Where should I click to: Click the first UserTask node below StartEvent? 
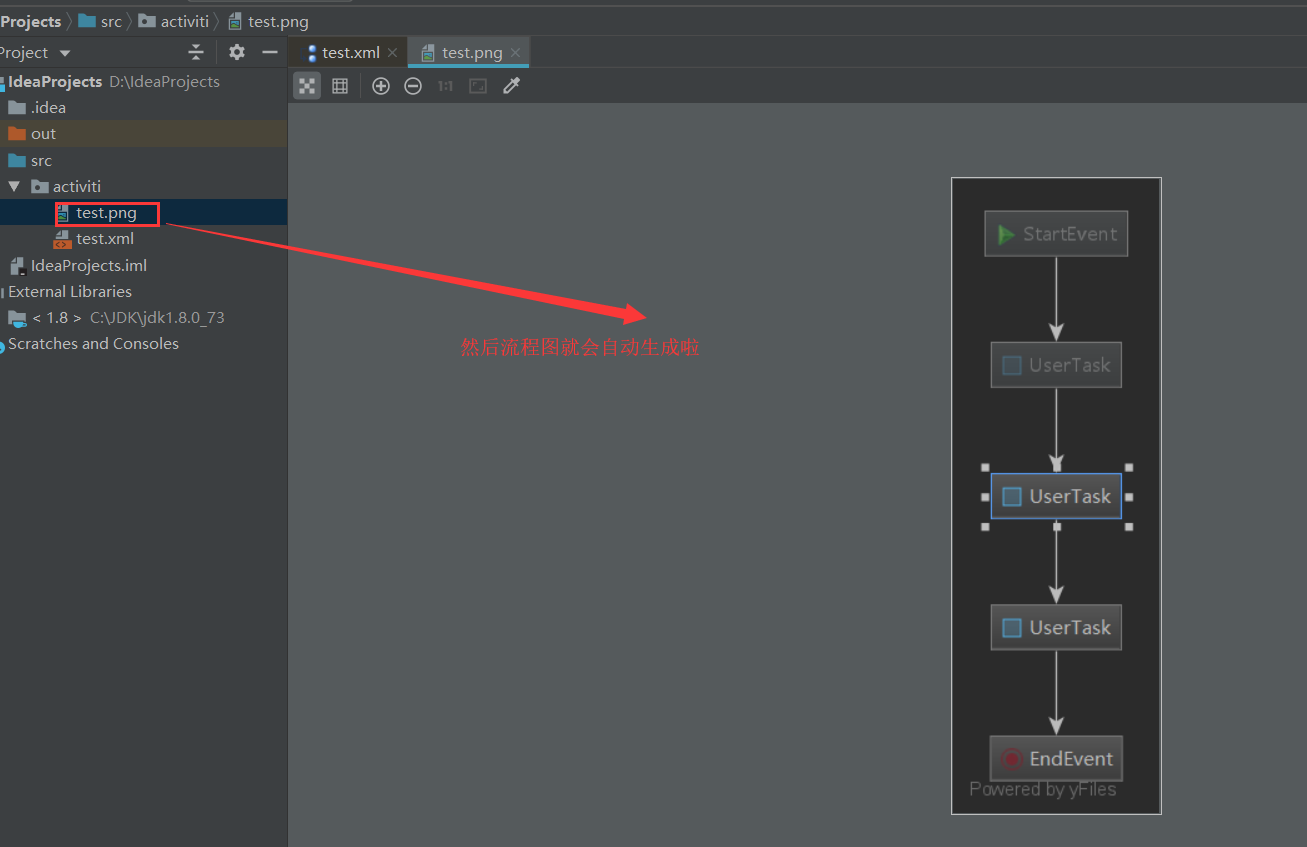pyautogui.click(x=1056, y=365)
